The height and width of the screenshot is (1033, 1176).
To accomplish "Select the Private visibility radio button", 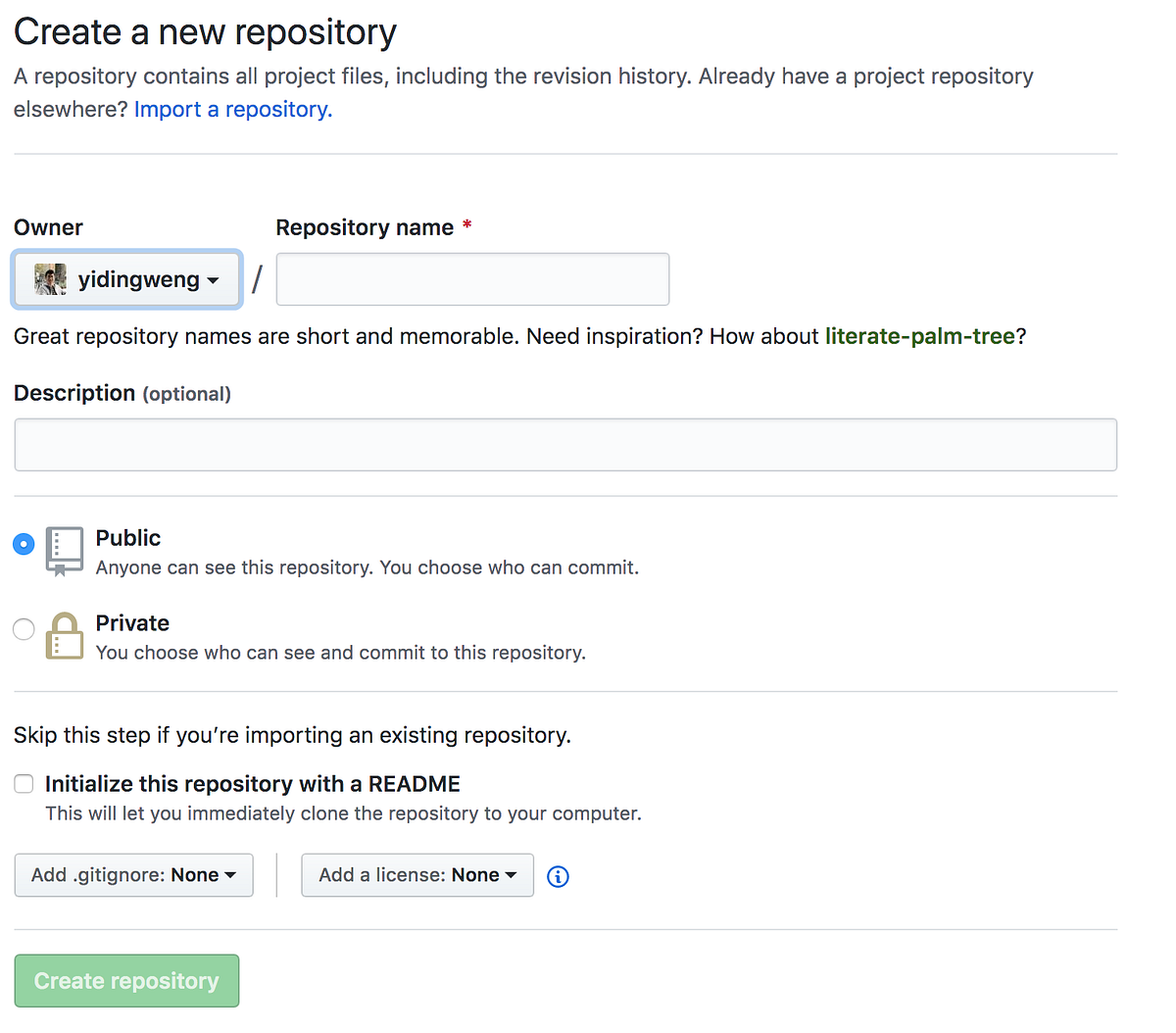I will [23, 629].
